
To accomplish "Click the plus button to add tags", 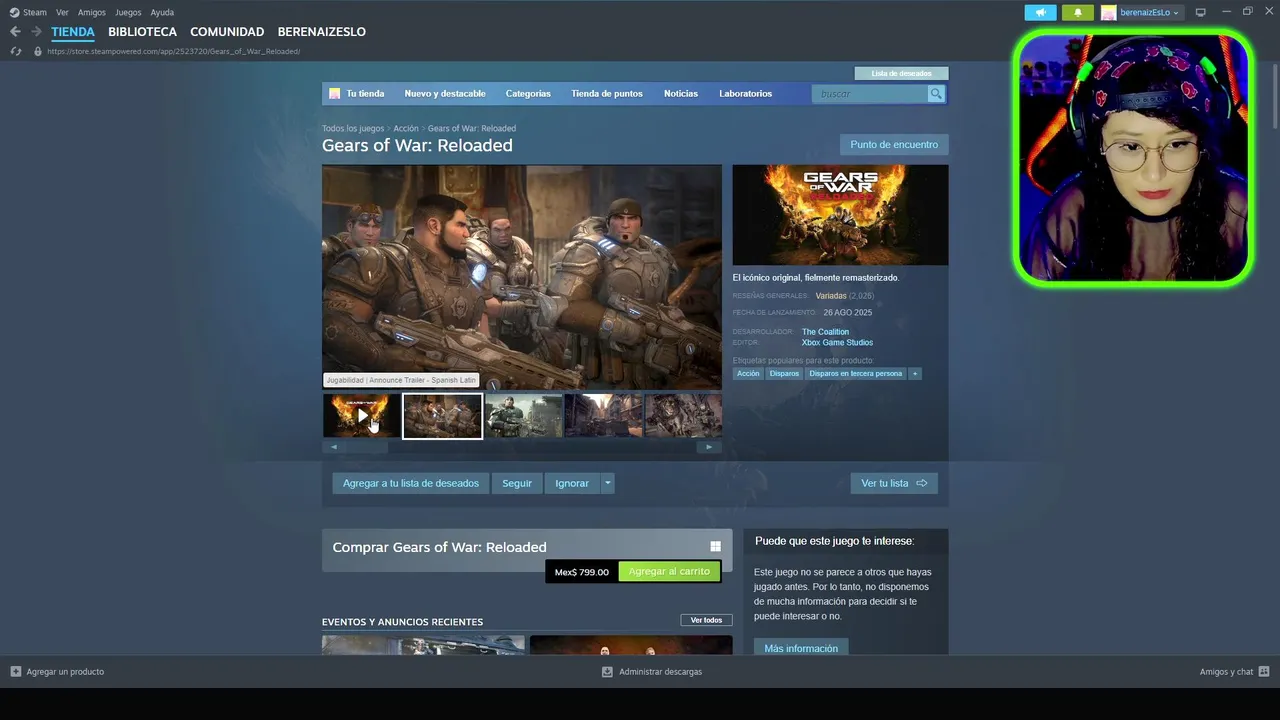I will pos(915,374).
